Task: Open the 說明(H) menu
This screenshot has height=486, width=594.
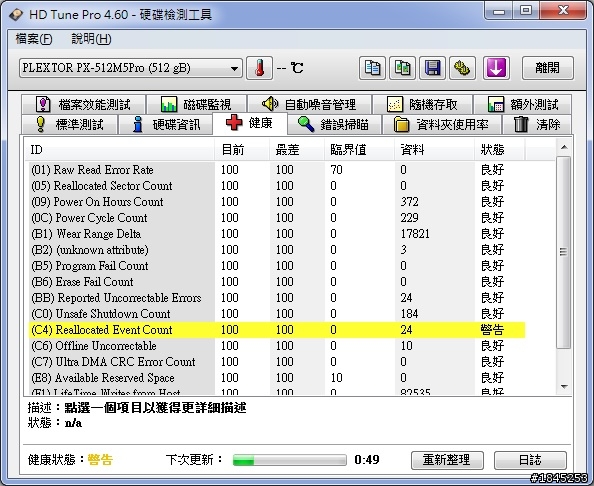Action: pos(91,39)
